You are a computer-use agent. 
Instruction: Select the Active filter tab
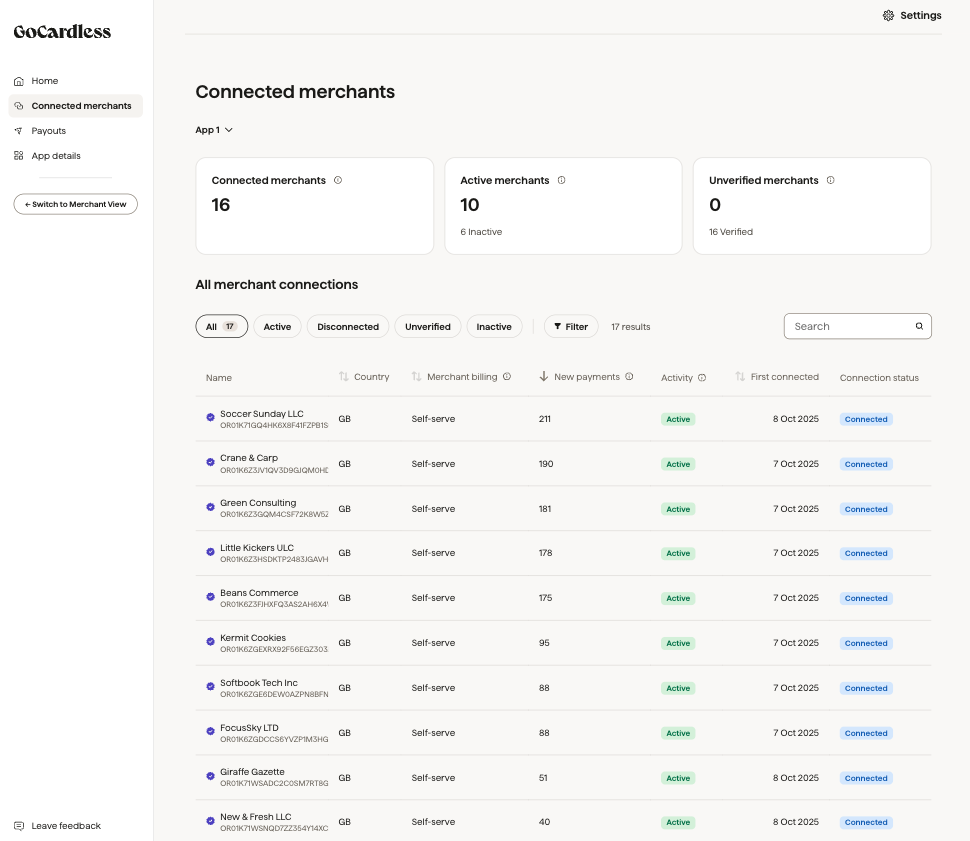[277, 327]
